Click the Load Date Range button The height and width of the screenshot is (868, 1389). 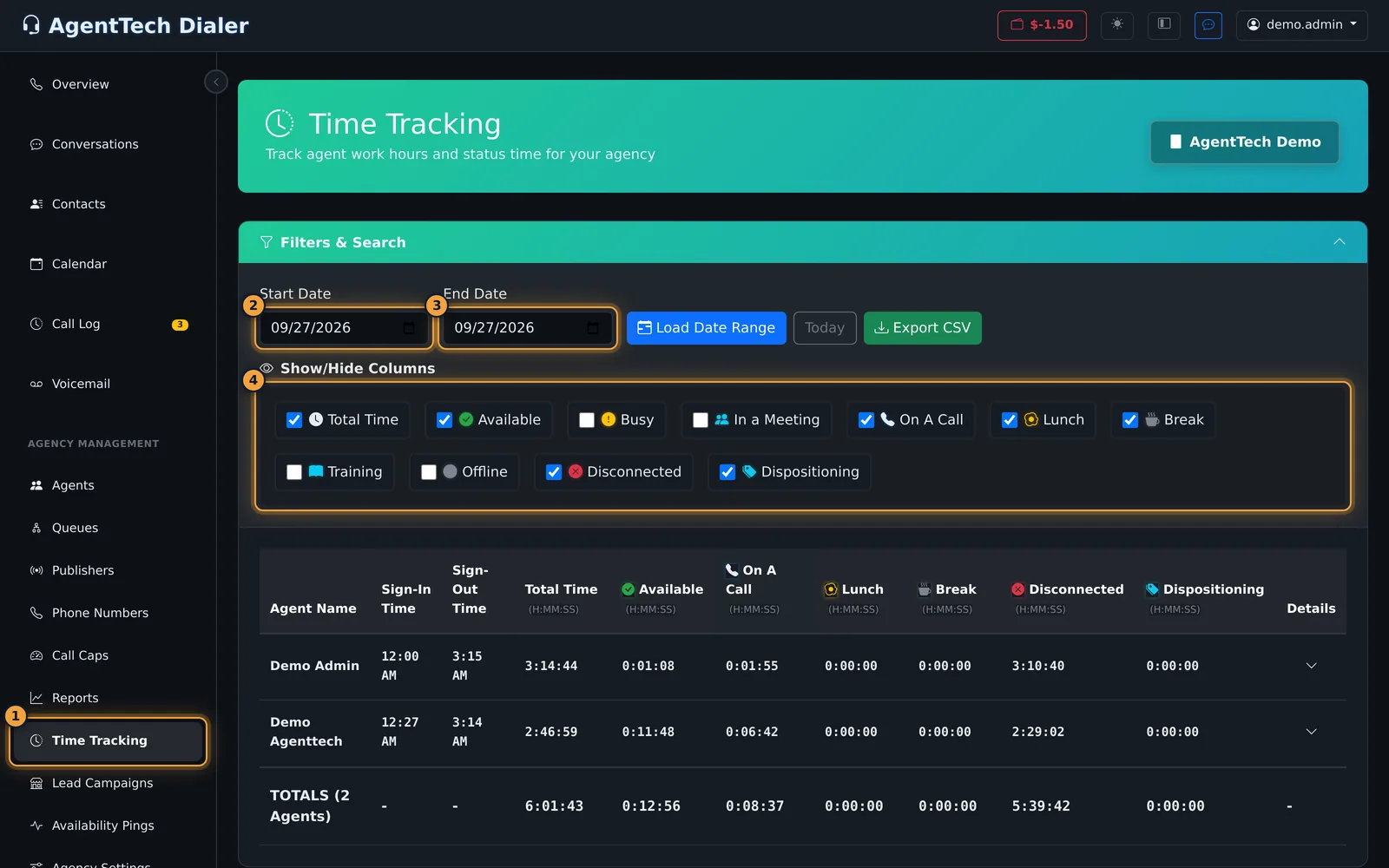tap(707, 328)
